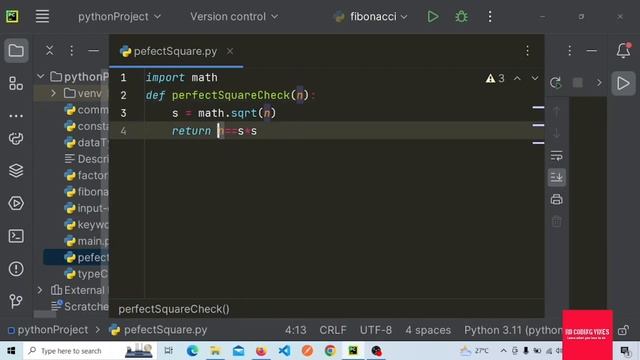
Task: Click the first error stripe mark in the editor
Action: [x=538, y=108]
